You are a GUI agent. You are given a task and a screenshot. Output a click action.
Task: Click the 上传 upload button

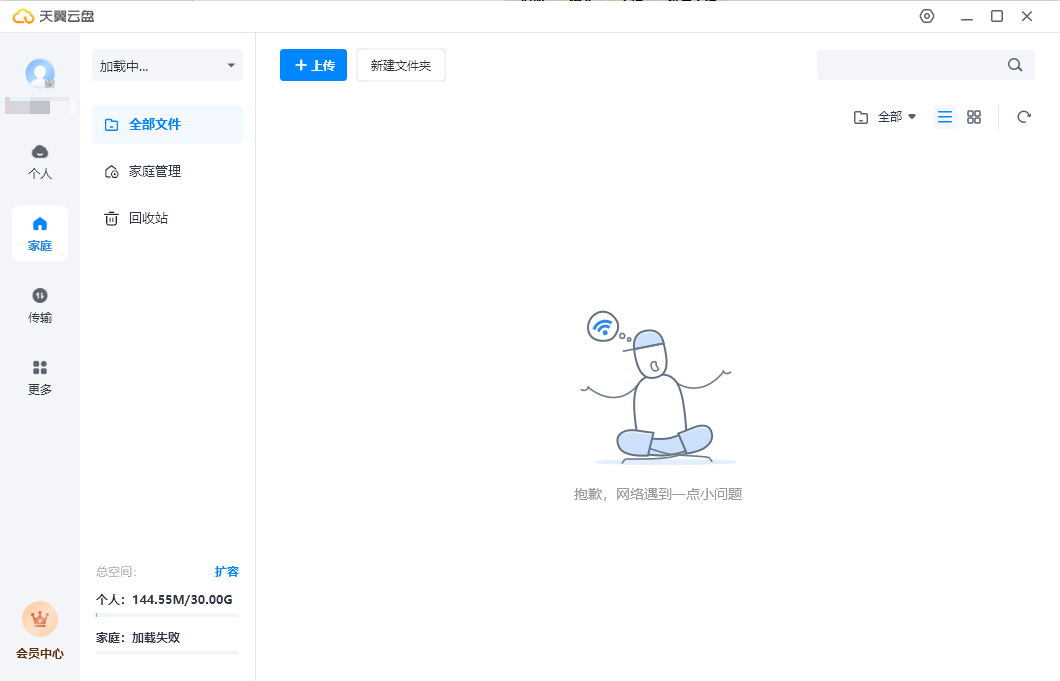click(x=313, y=65)
